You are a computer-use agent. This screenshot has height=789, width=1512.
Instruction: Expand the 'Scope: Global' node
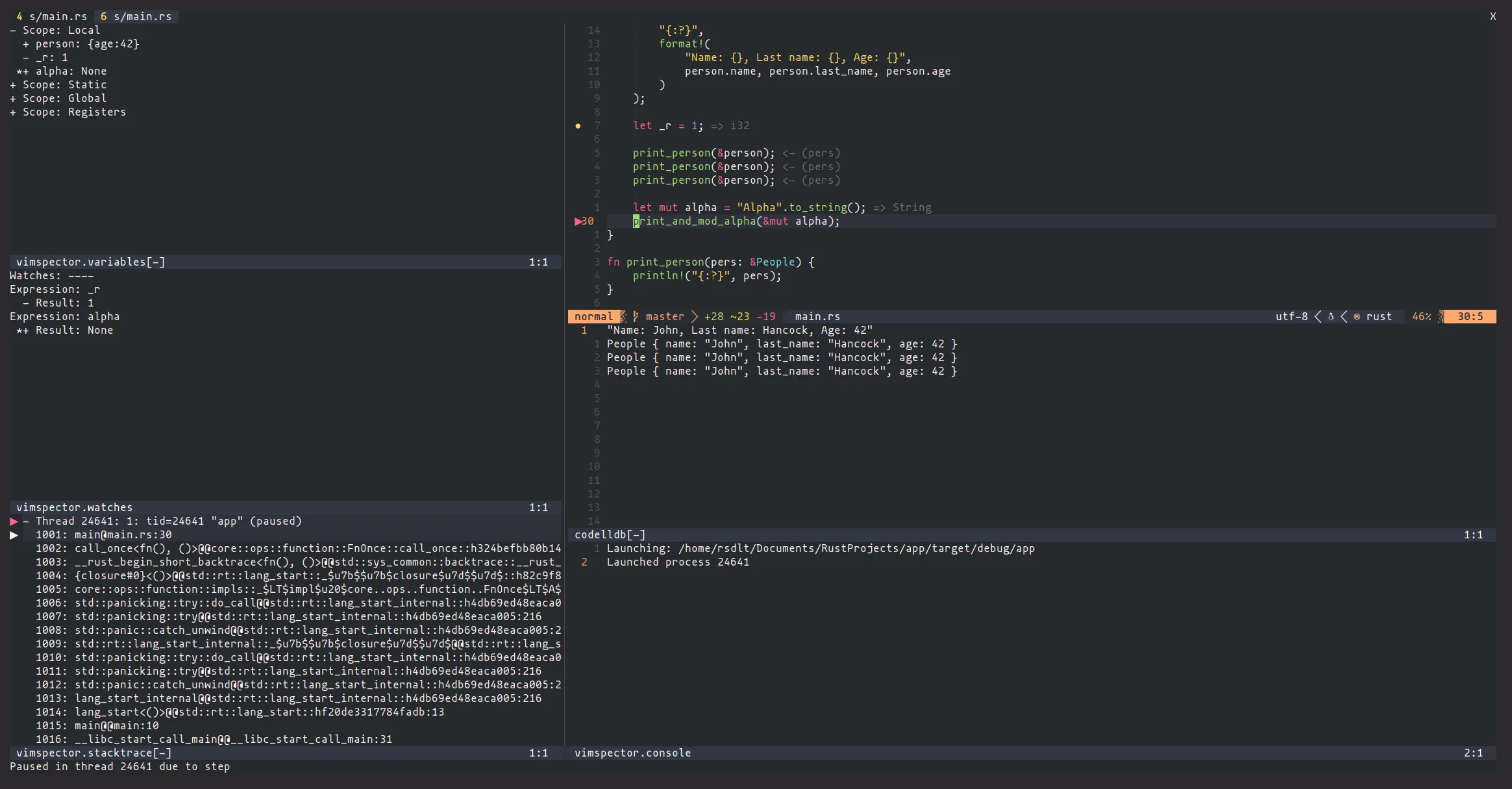[x=13, y=98]
